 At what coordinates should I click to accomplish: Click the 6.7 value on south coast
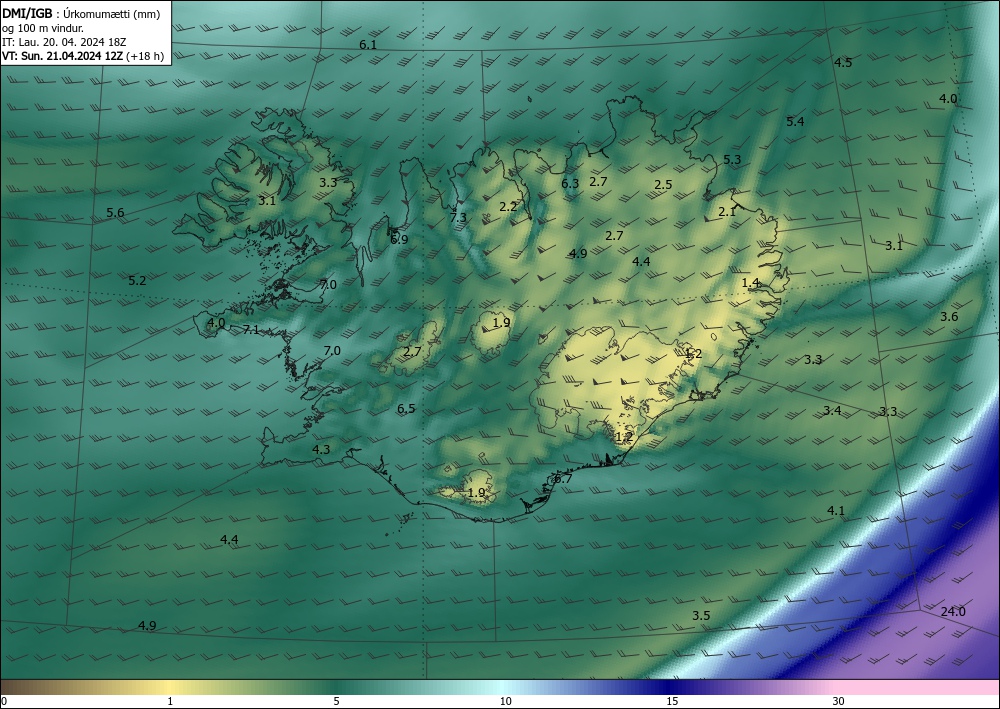(563, 479)
